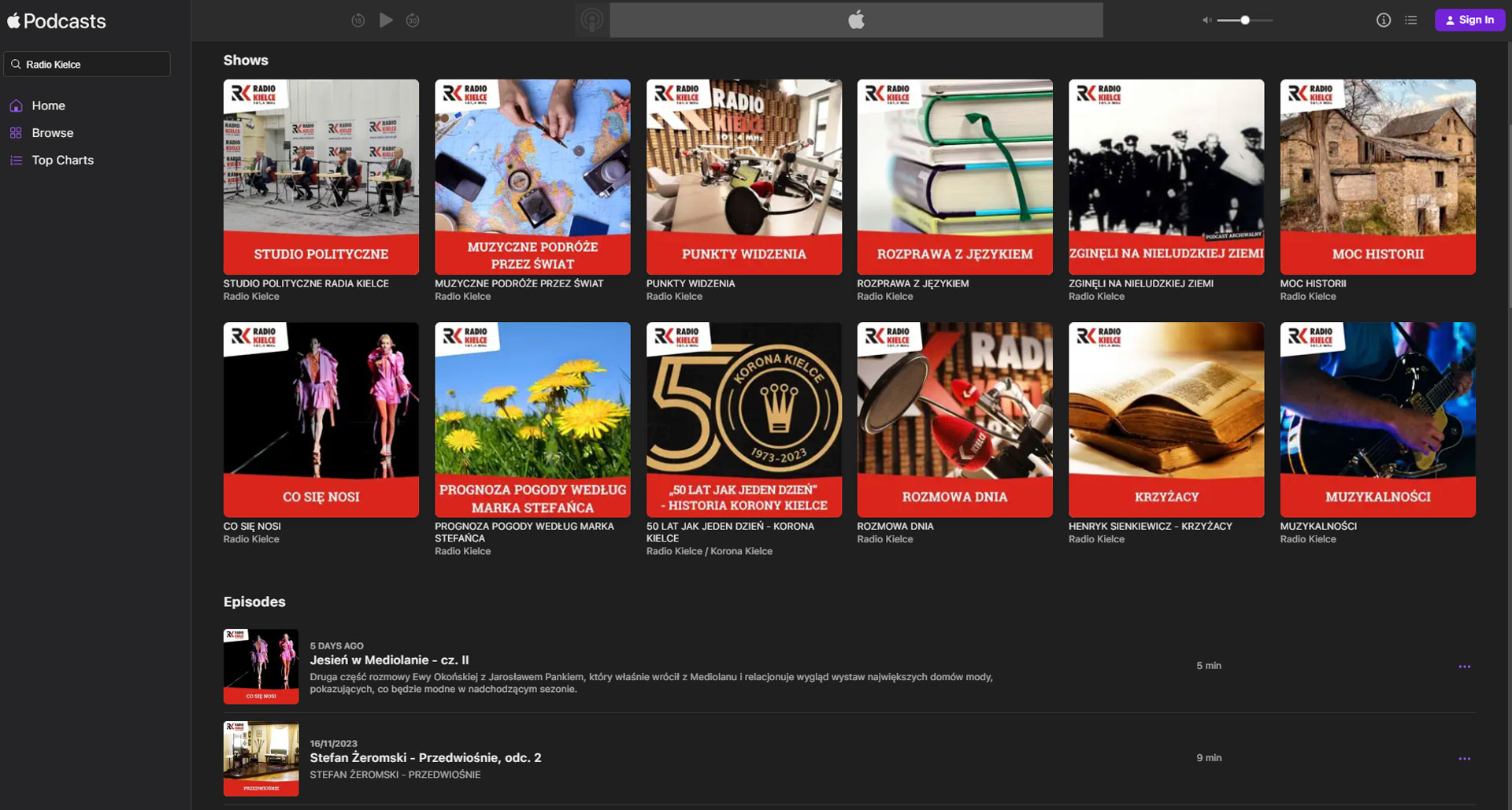Open Home in the sidebar
The width and height of the screenshot is (1512, 810).
[48, 105]
